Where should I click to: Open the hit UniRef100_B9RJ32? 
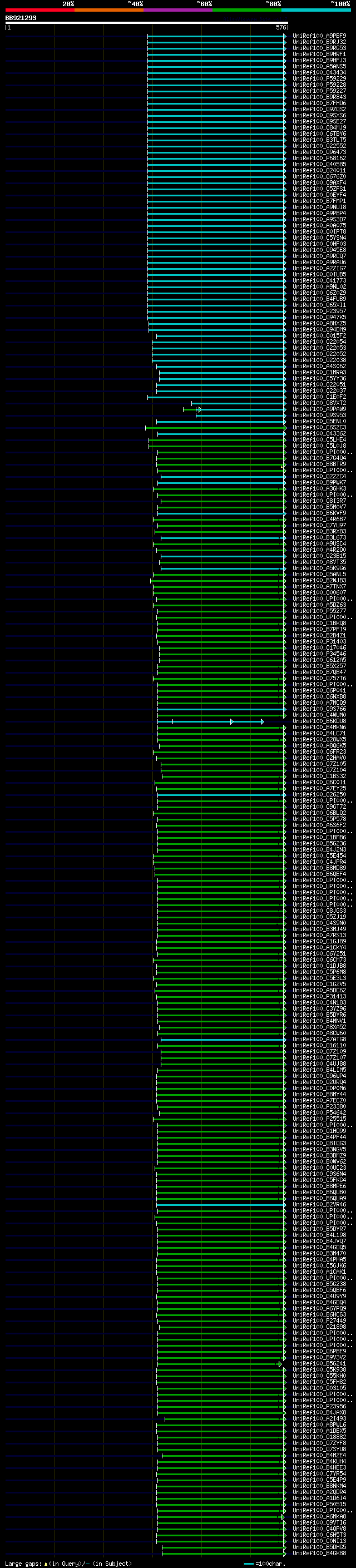[319, 42]
